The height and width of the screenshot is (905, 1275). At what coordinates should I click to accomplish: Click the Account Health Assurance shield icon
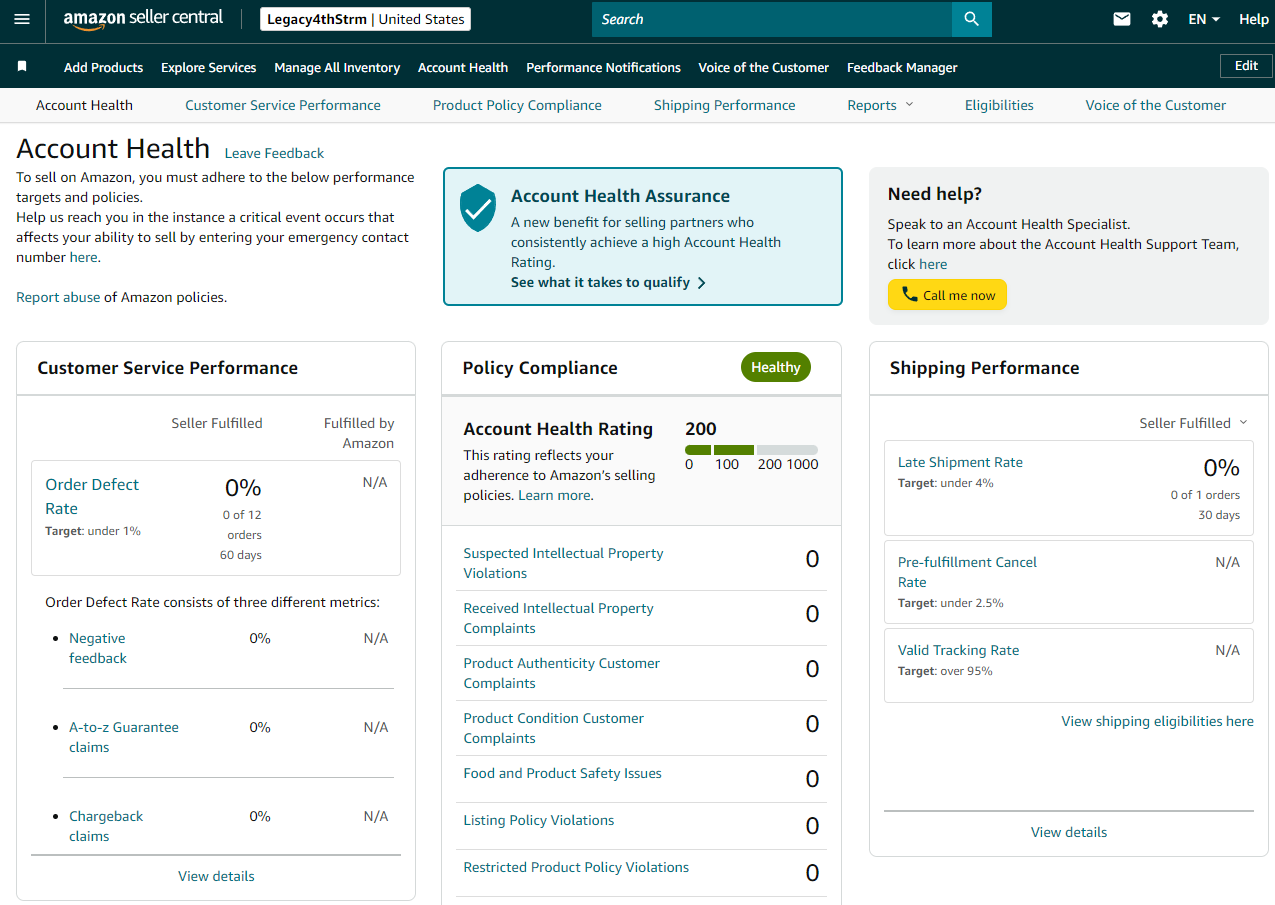tap(478, 207)
